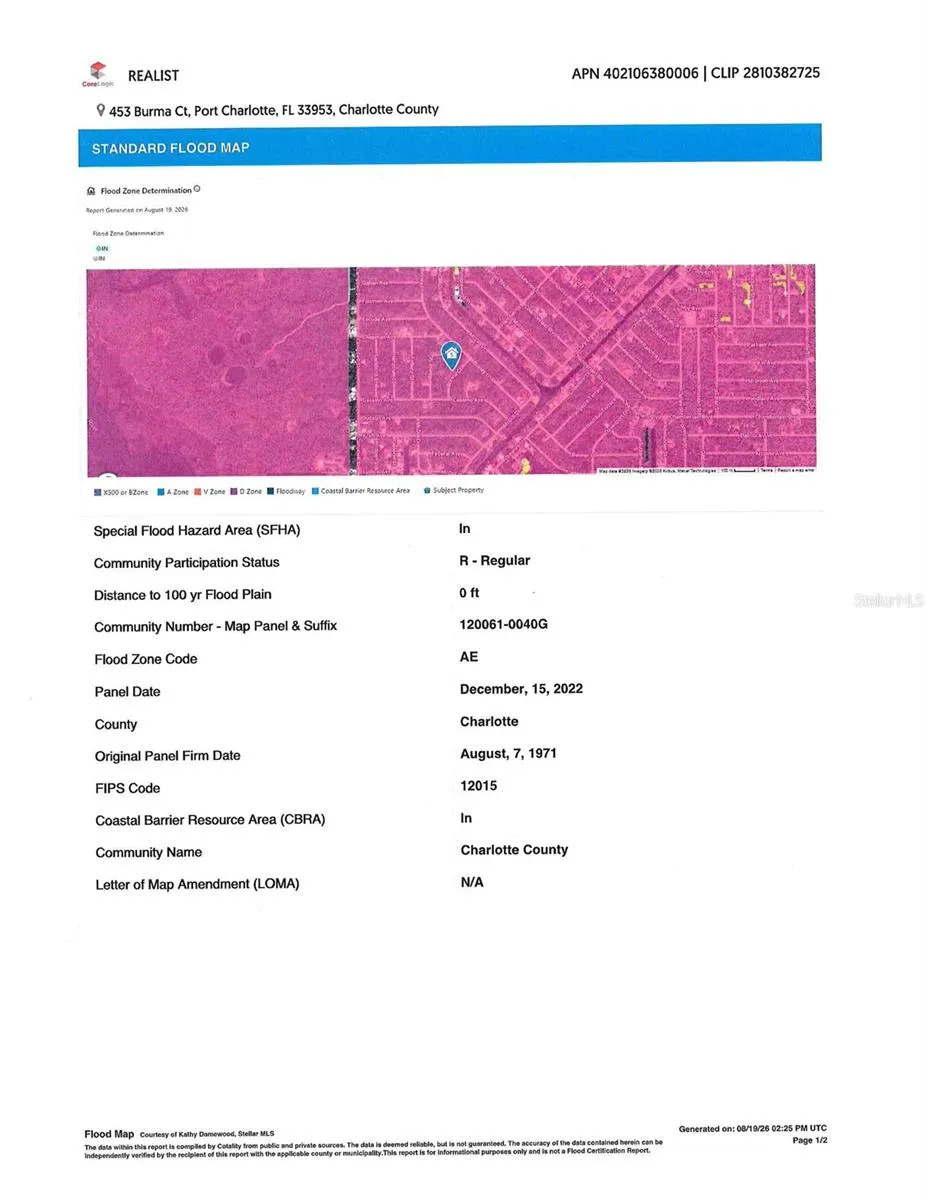Click the 120061-0040G map panel value
The width and height of the screenshot is (927, 1200).
[504, 625]
